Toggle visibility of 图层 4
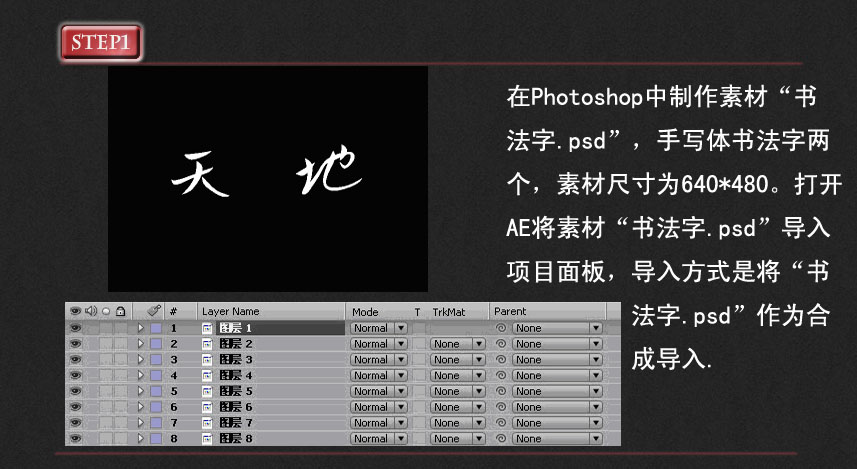The image size is (857, 469). (75, 376)
